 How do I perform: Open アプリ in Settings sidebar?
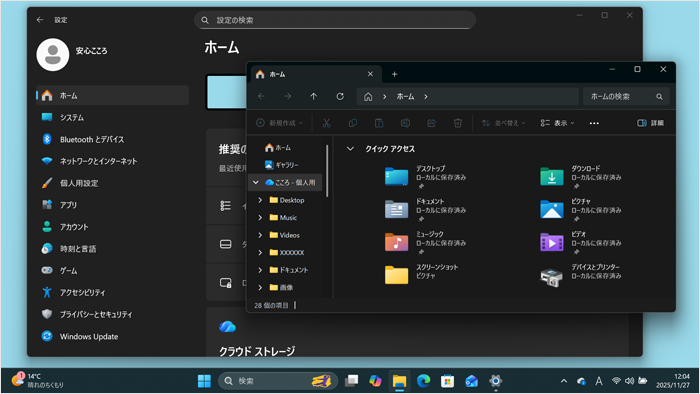112,205
